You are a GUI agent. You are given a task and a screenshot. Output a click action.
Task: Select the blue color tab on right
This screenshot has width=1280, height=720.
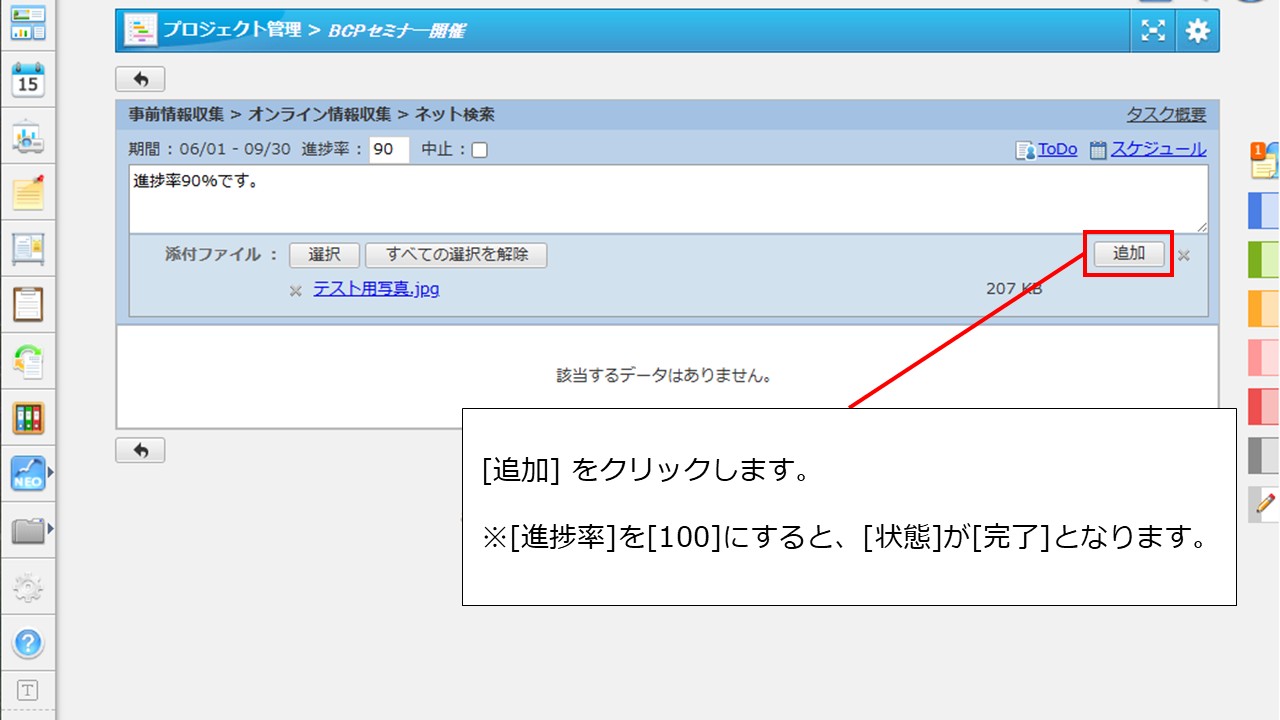(1264, 211)
